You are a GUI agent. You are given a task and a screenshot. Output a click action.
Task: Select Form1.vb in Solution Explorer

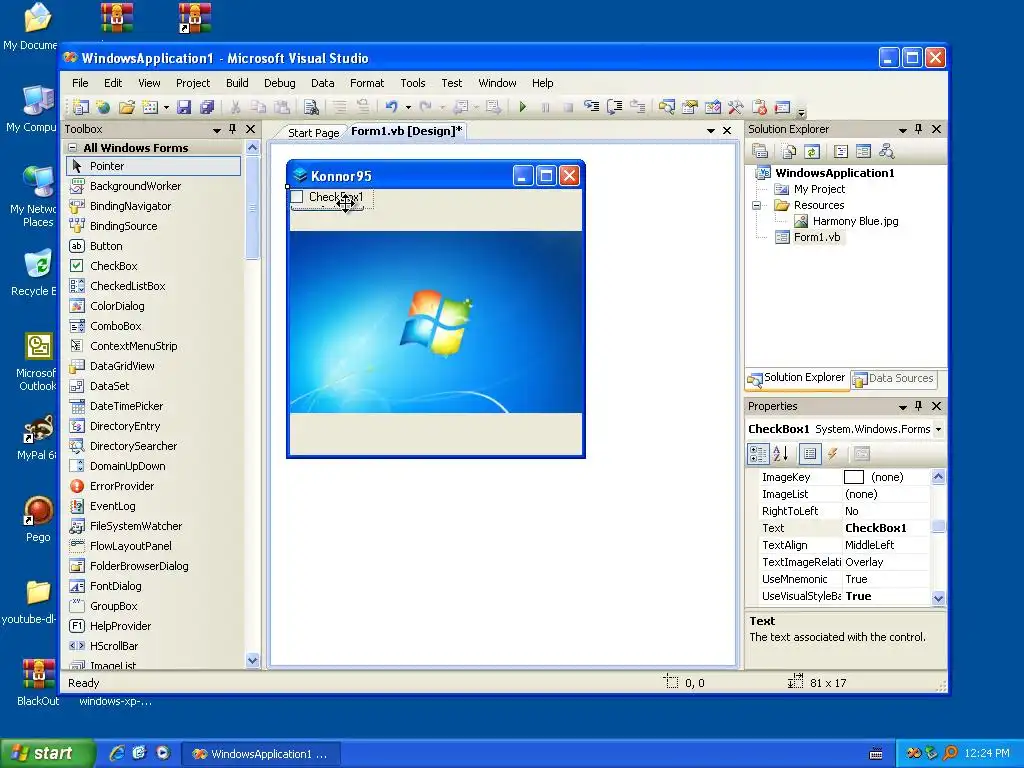(x=816, y=237)
